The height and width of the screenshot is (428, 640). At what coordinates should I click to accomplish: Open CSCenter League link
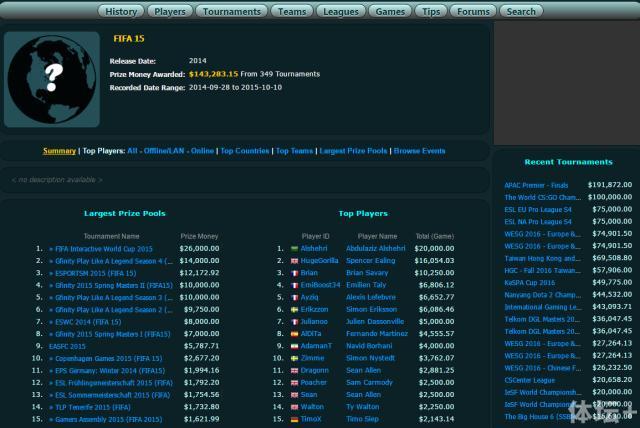(530, 380)
